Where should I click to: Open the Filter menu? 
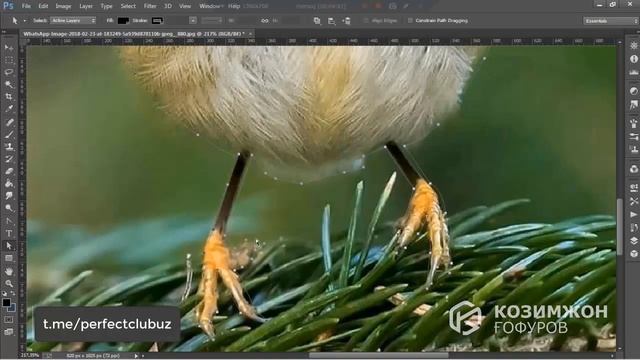150,6
